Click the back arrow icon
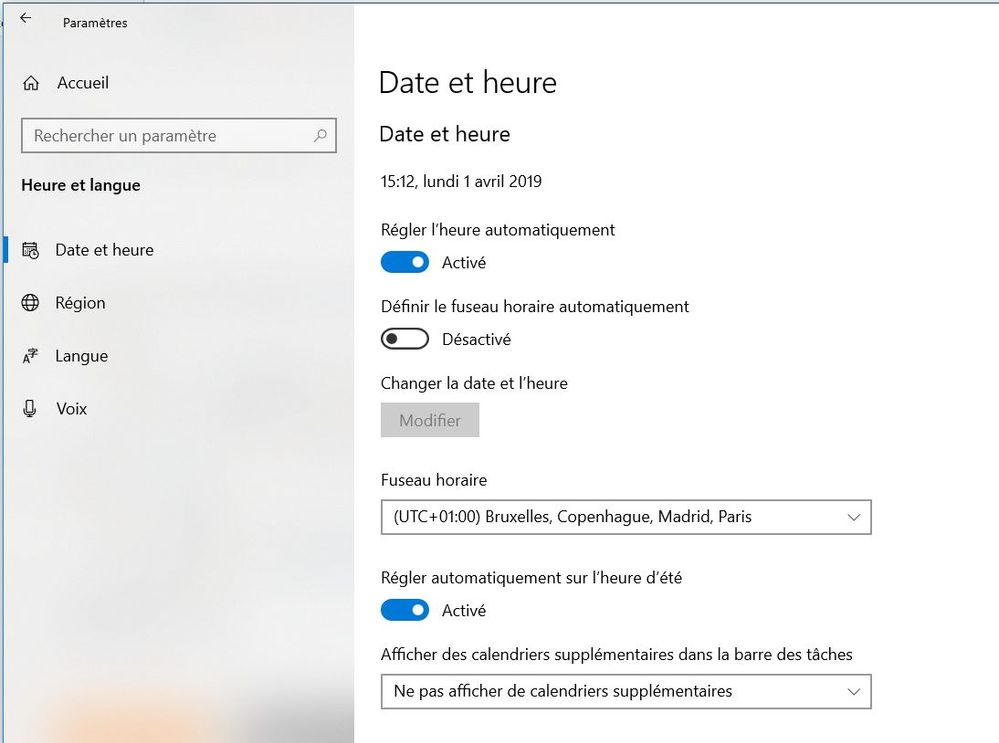 (x=25, y=18)
